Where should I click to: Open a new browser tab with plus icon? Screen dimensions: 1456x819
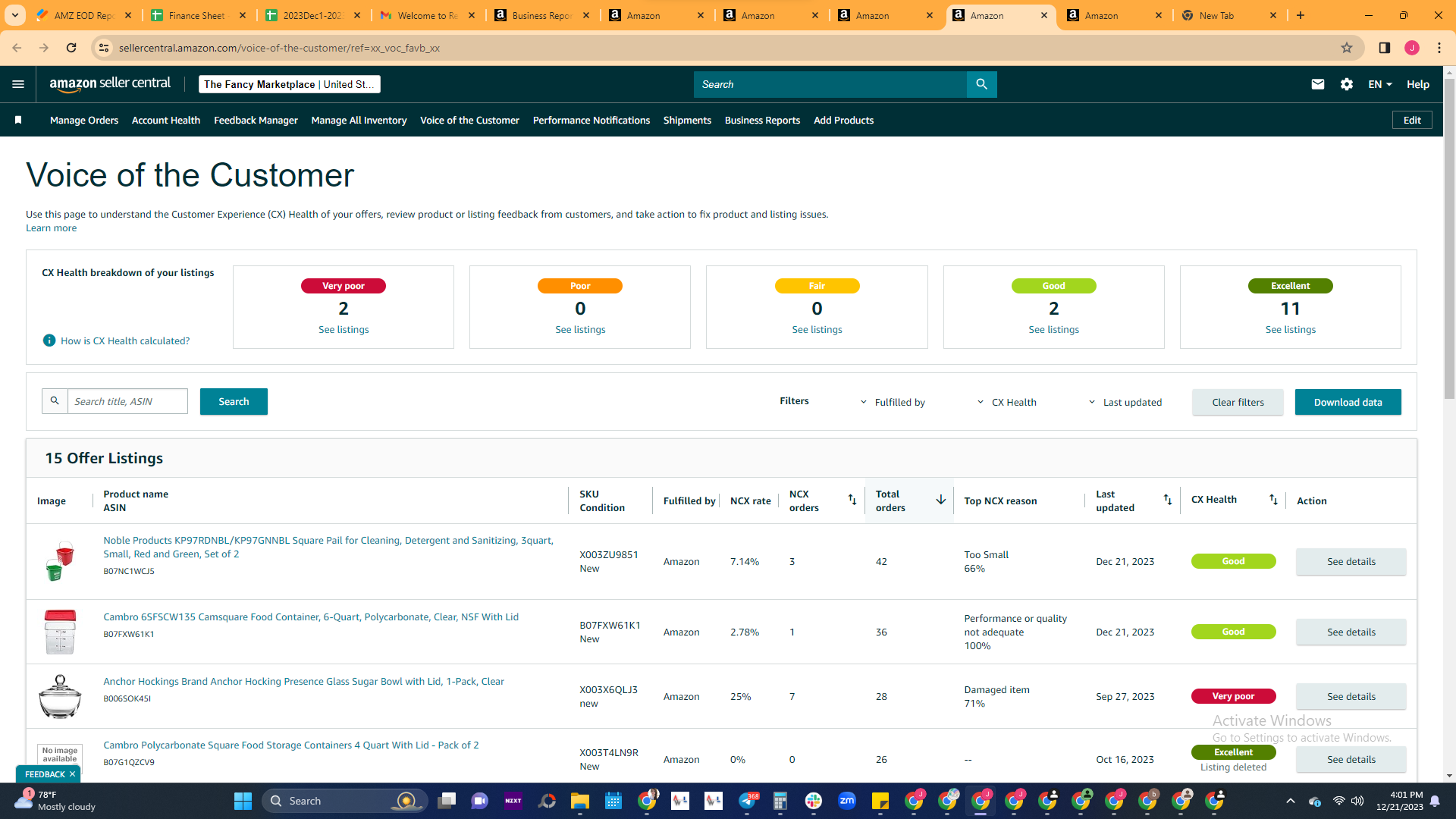1301,15
